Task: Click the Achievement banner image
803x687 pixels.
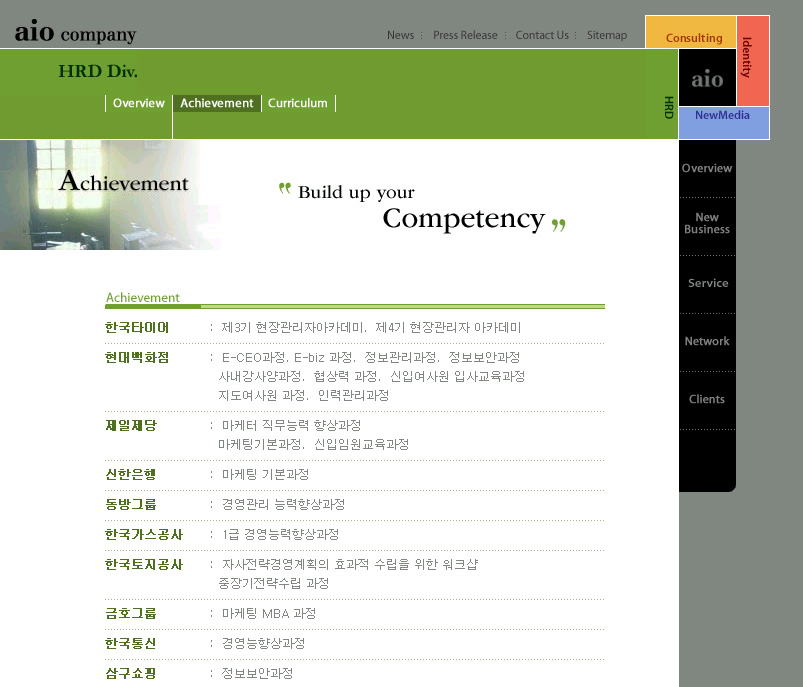Action: click(110, 195)
